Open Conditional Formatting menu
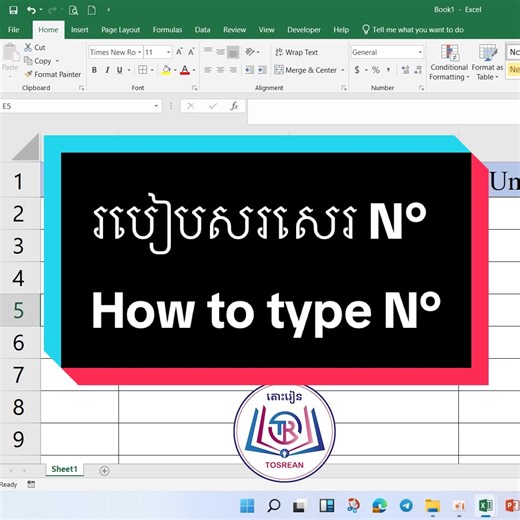The height and width of the screenshot is (520, 520). [x=449, y=63]
